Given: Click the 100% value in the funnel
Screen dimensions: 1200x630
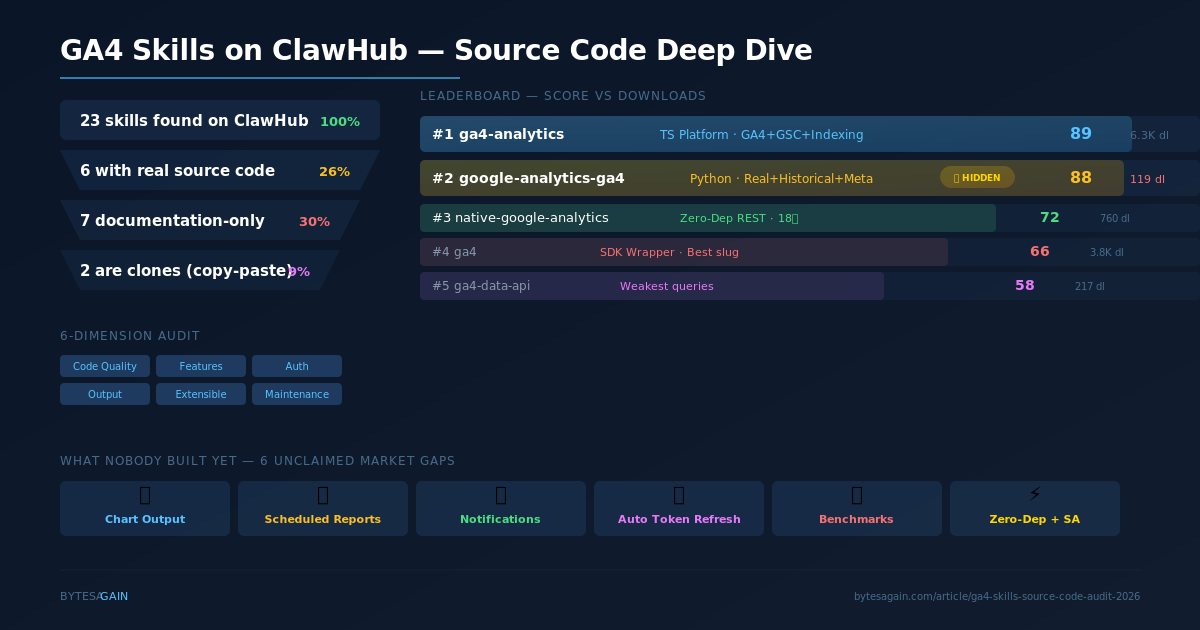Looking at the screenshot, I should (x=340, y=122).
